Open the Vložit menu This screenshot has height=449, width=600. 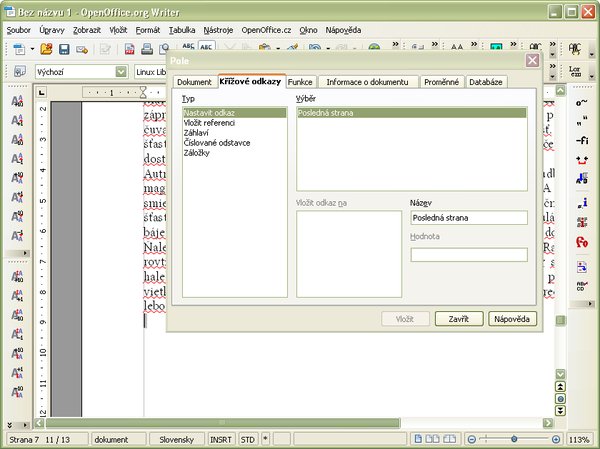[118, 30]
